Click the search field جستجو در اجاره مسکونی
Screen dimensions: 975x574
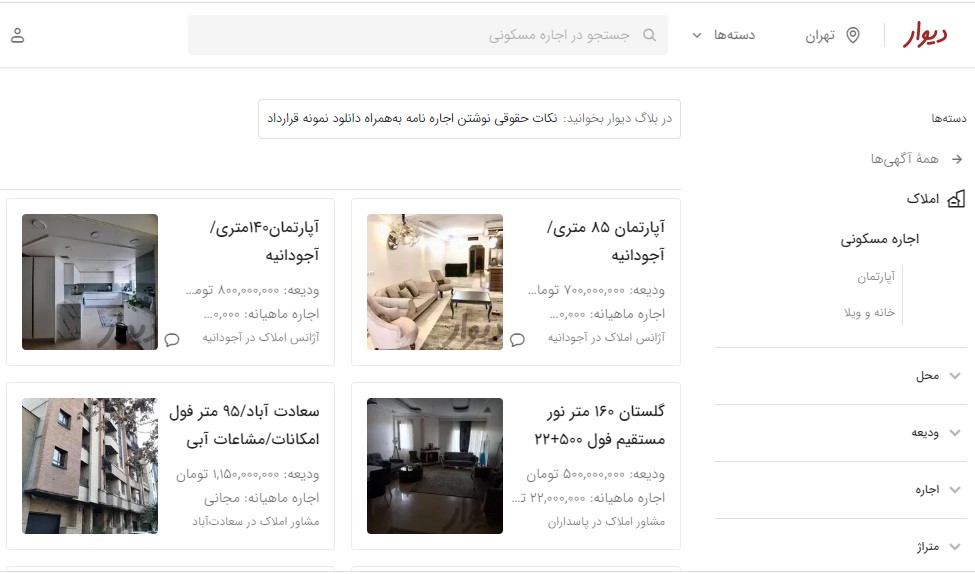pos(428,35)
